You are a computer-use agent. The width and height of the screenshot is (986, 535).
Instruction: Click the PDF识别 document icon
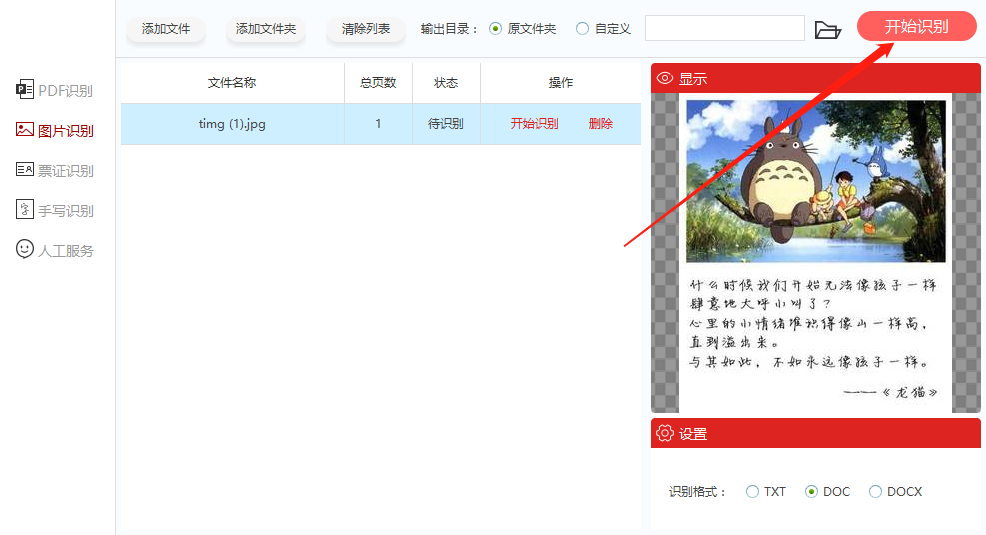25,90
